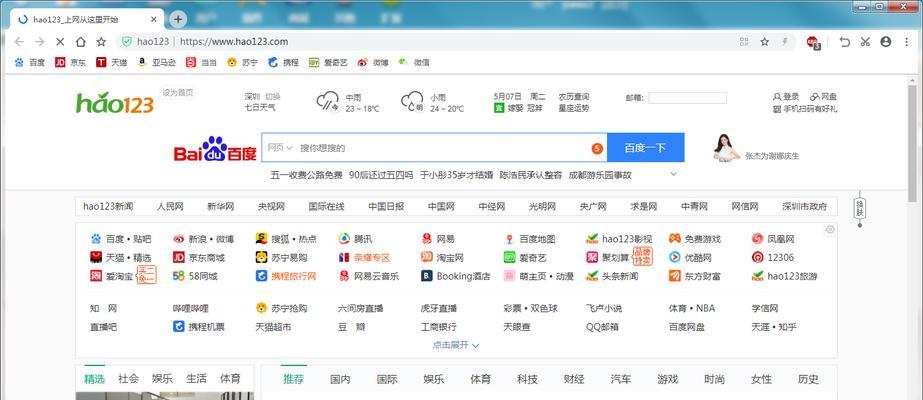This screenshot has width=923, height=400.
Task: Open 12306 site link
Action: (773, 258)
